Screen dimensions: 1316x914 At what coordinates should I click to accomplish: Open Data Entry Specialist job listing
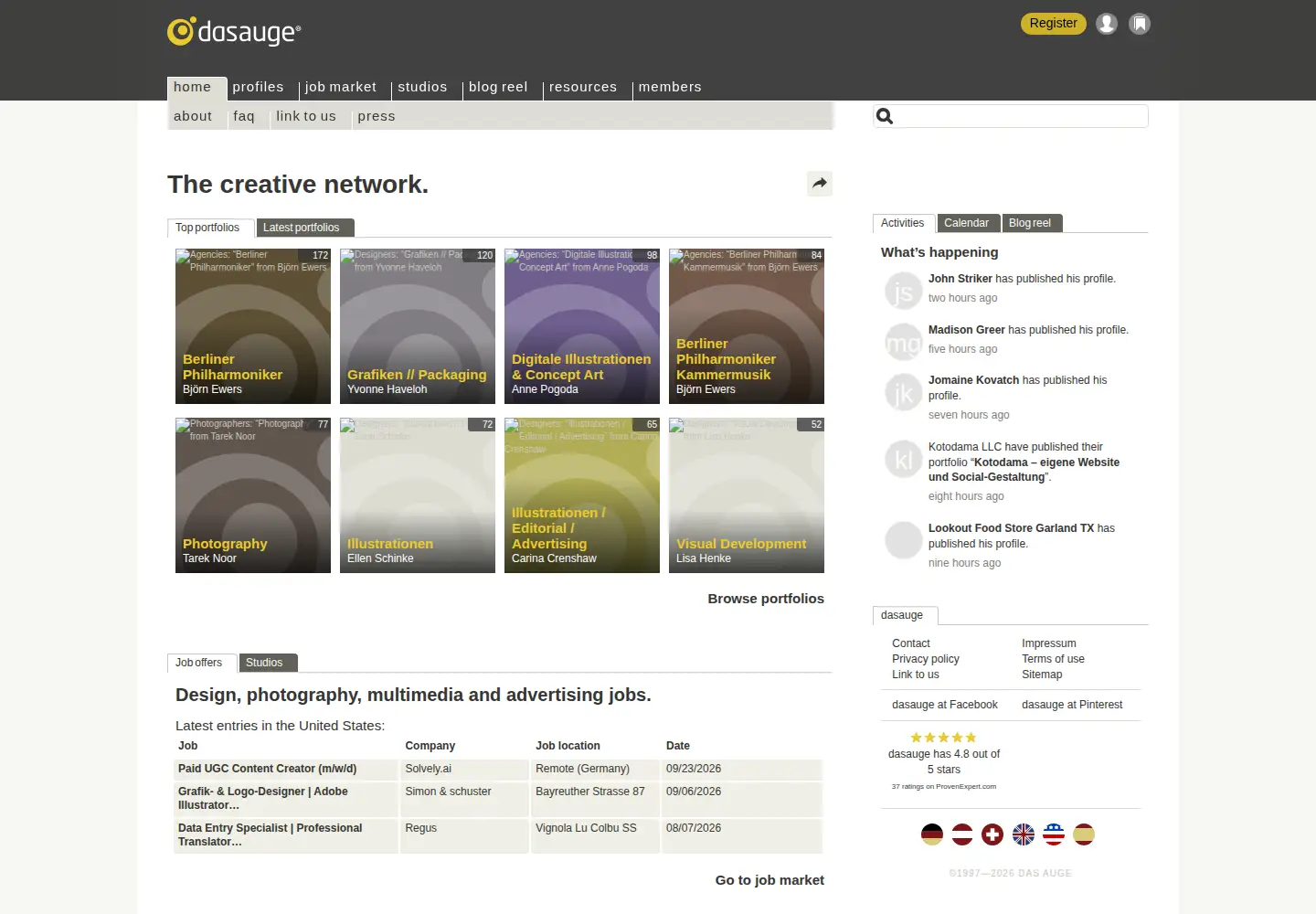tap(271, 834)
